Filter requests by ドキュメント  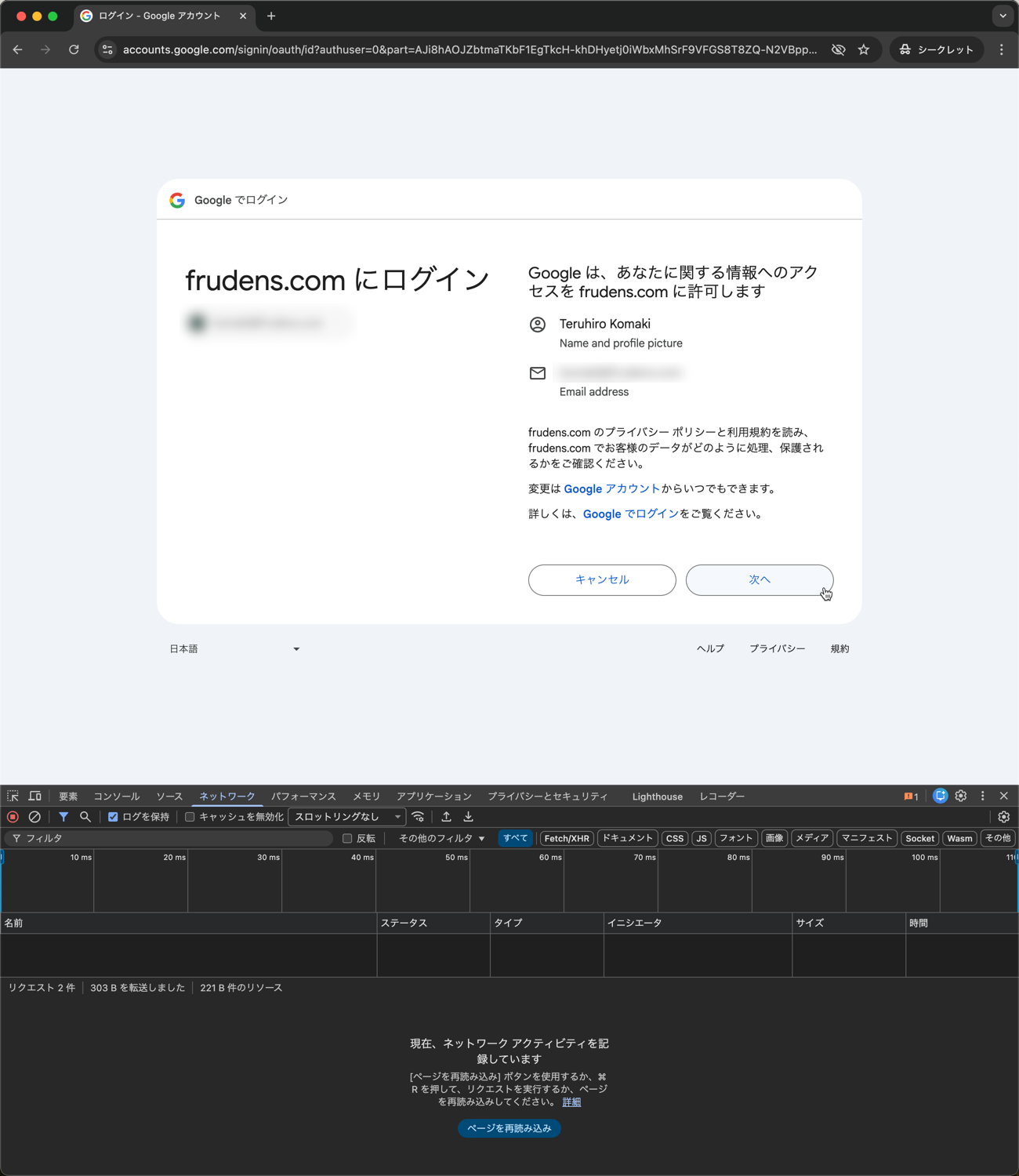(628, 838)
